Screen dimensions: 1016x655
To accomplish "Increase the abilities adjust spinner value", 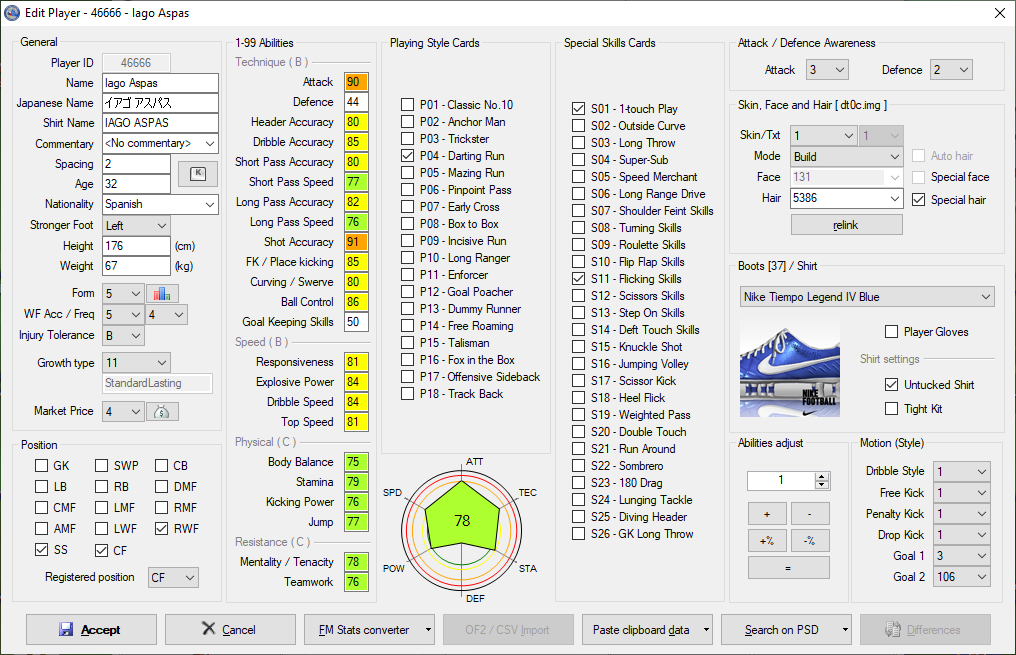I will pos(822,476).
